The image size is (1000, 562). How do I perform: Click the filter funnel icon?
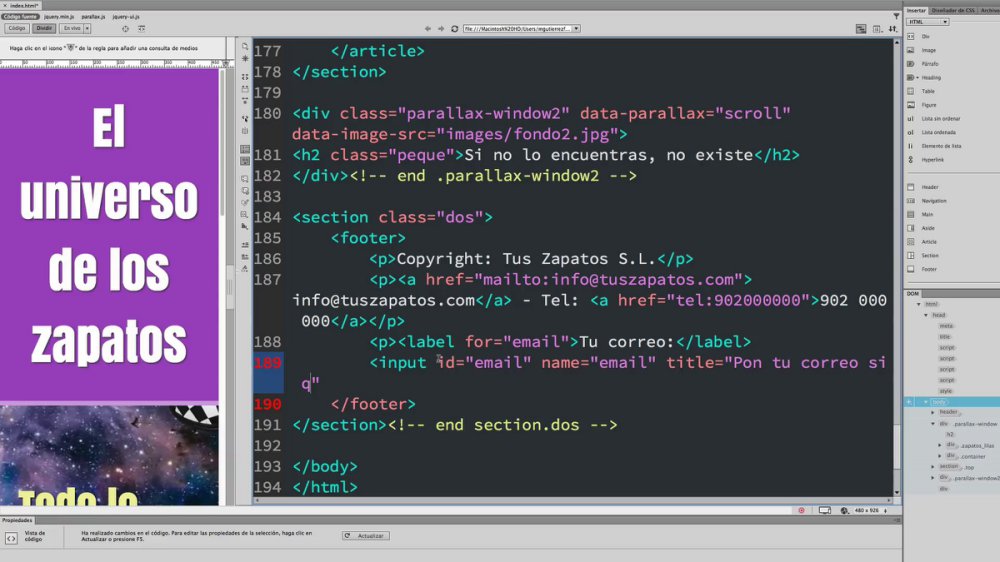coord(896,16)
